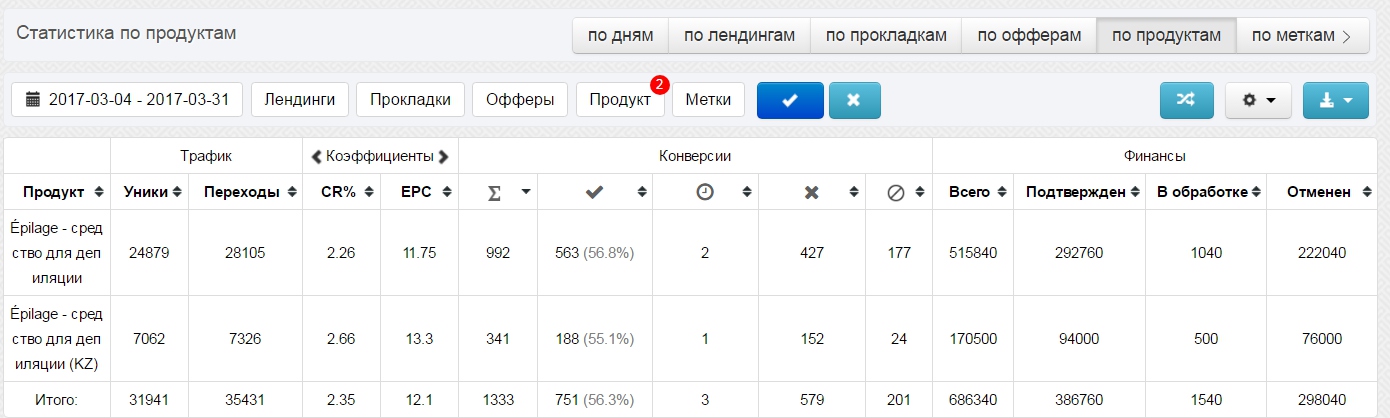Sort table by Всего column
Image resolution: width=1390 pixels, height=418 pixels.
(x=975, y=192)
